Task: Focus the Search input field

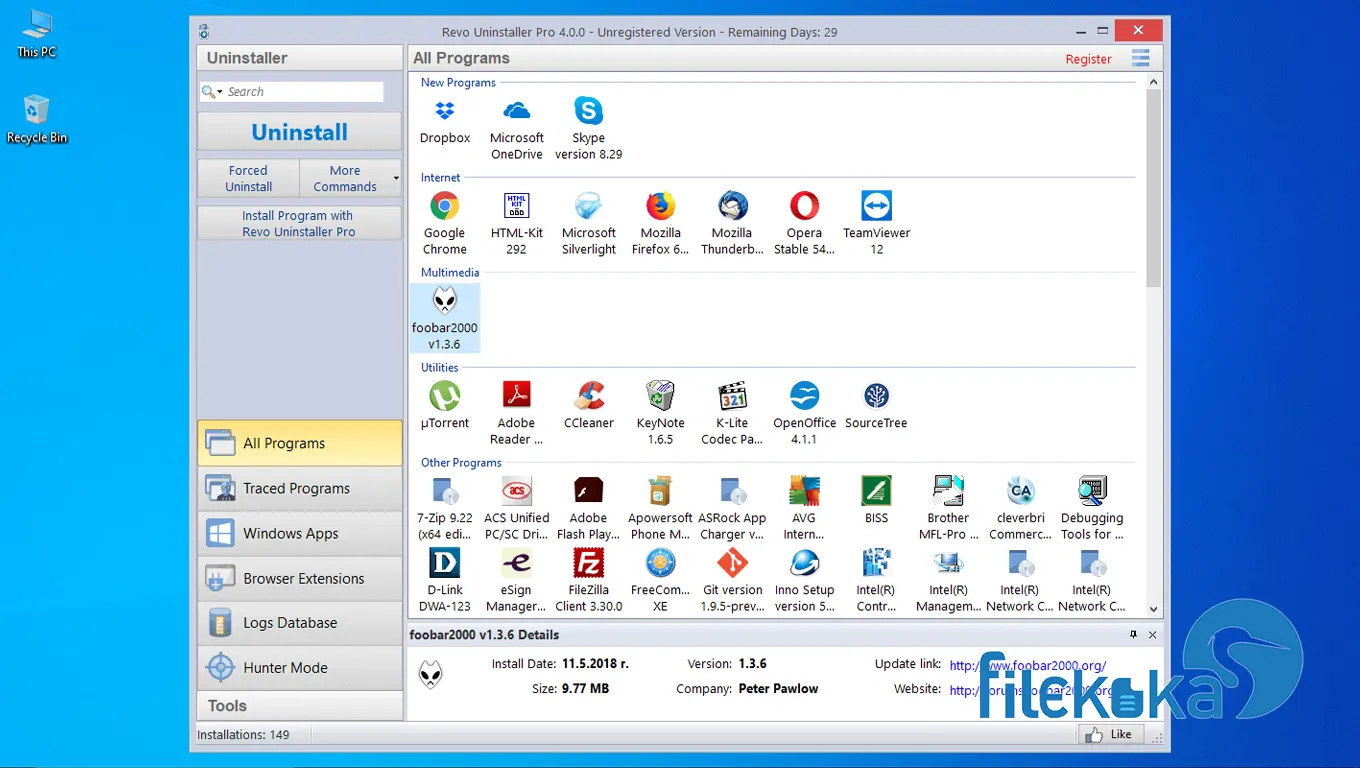Action: tap(304, 92)
